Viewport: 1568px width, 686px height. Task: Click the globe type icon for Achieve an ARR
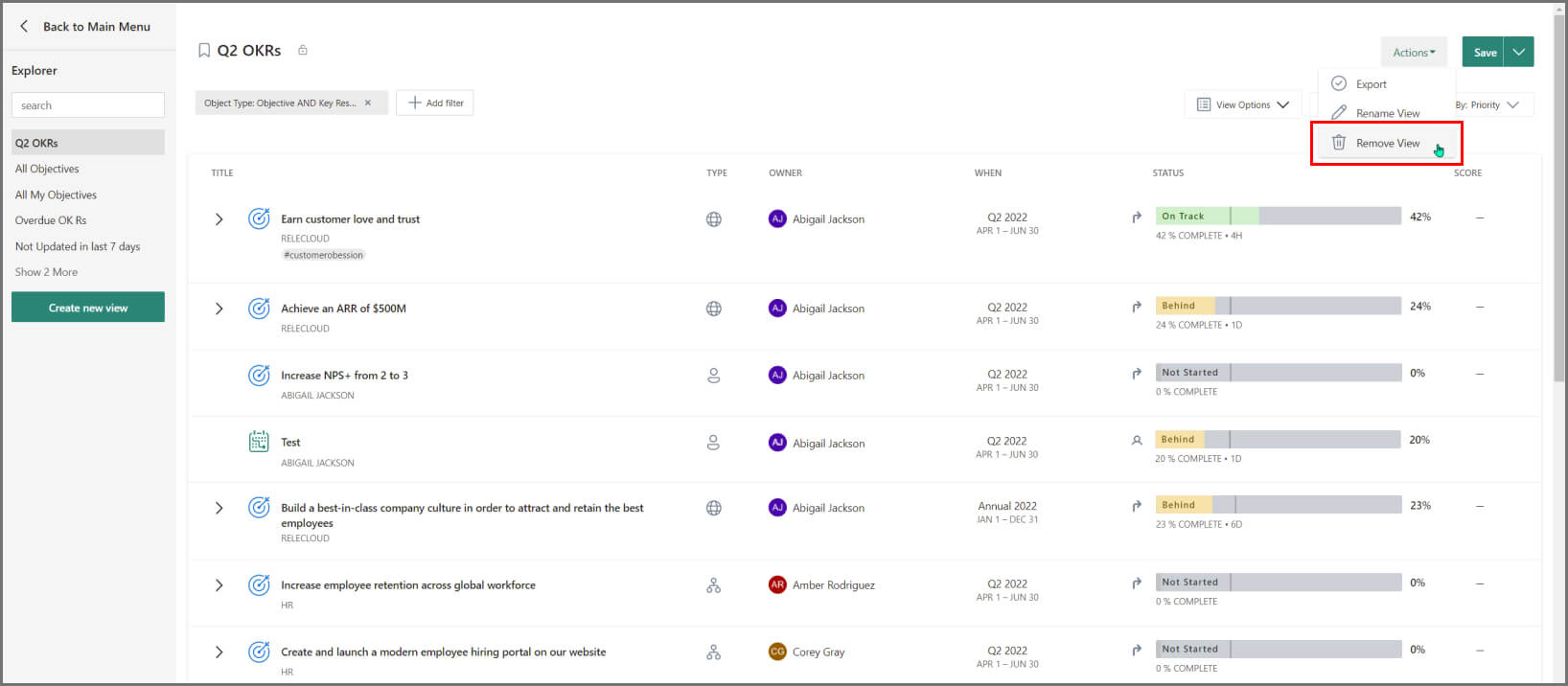pyautogui.click(x=714, y=309)
